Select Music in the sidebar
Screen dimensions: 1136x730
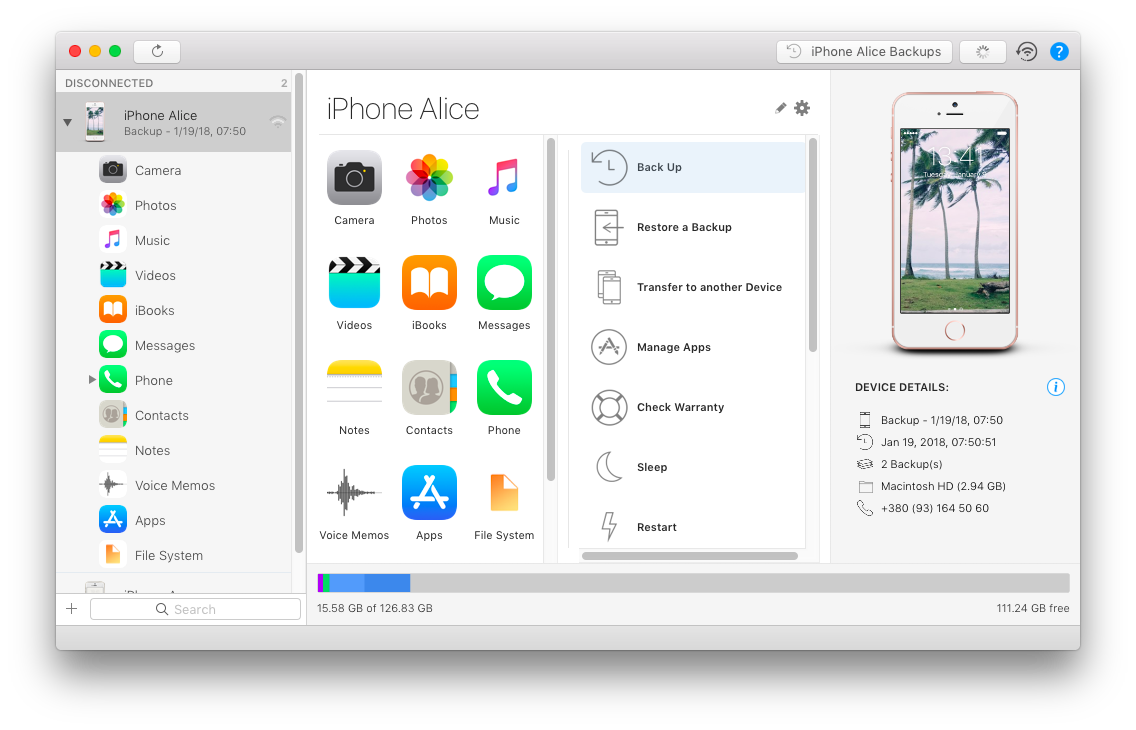(174, 240)
